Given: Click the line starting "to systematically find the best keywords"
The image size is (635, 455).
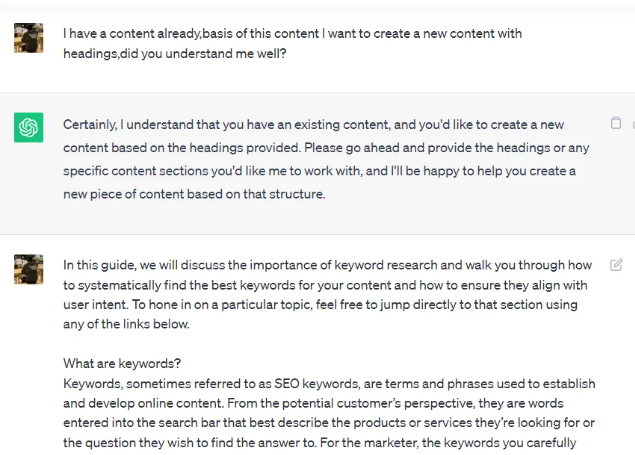Looking at the screenshot, I should point(325,285).
